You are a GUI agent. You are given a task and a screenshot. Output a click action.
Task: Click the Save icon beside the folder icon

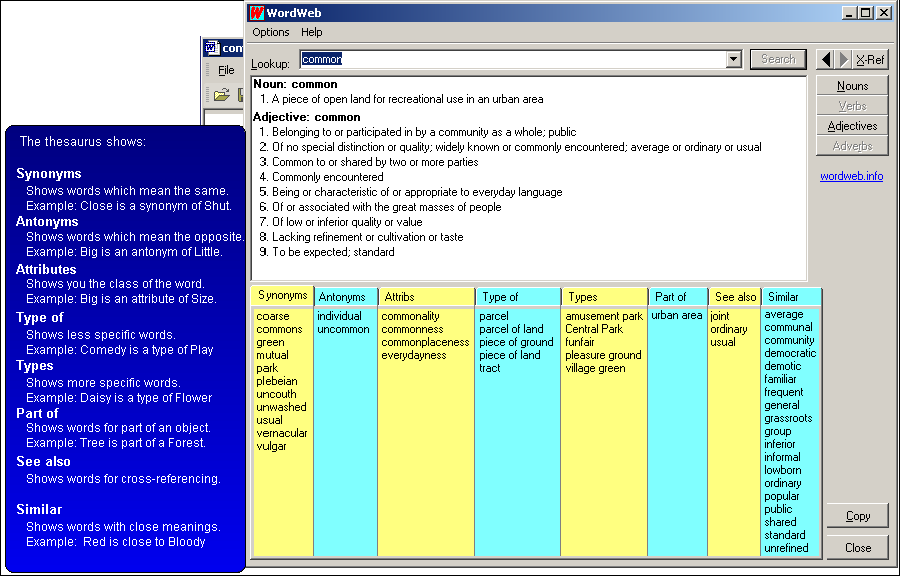click(241, 94)
